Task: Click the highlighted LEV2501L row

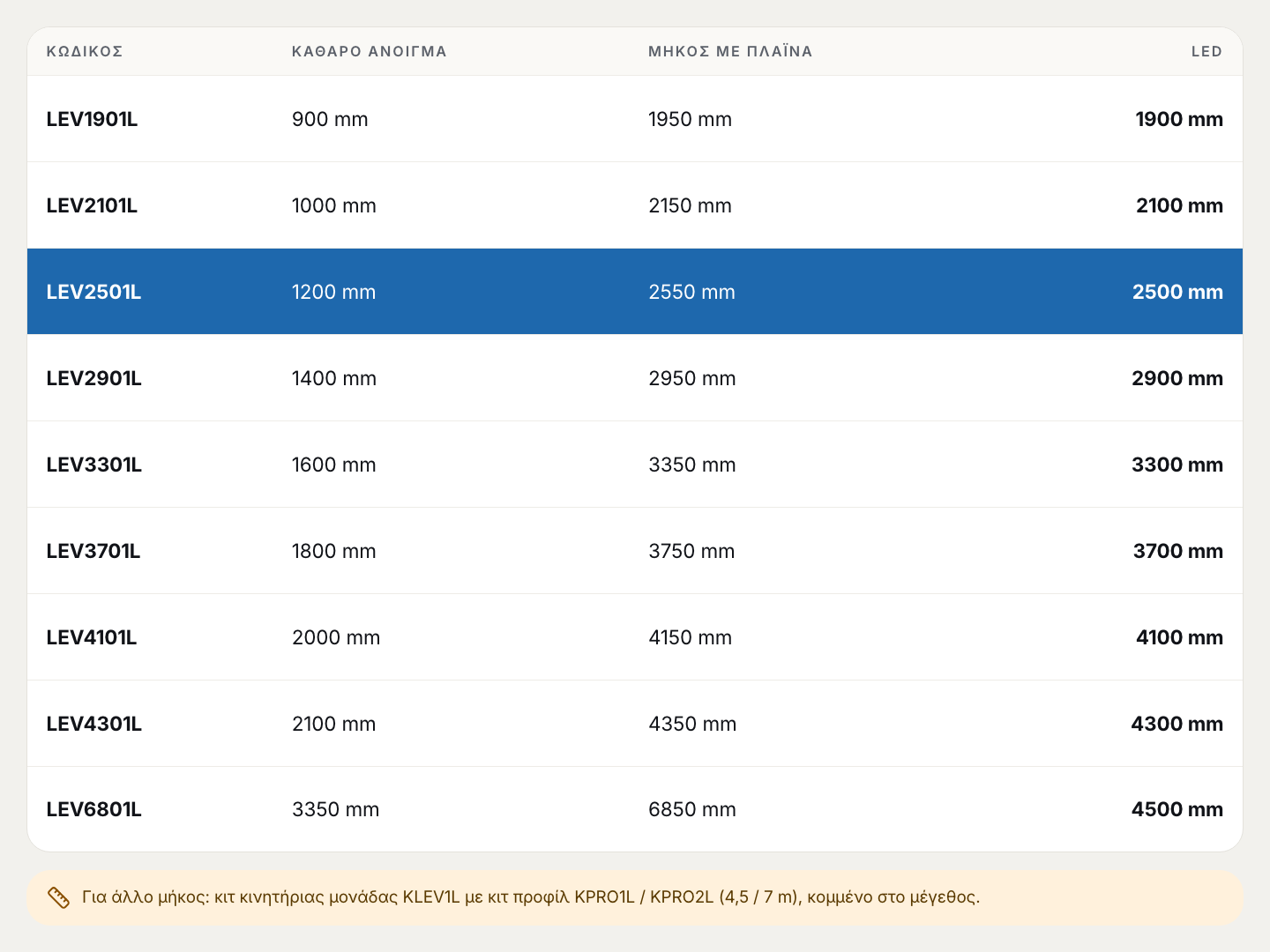Action: click(635, 292)
